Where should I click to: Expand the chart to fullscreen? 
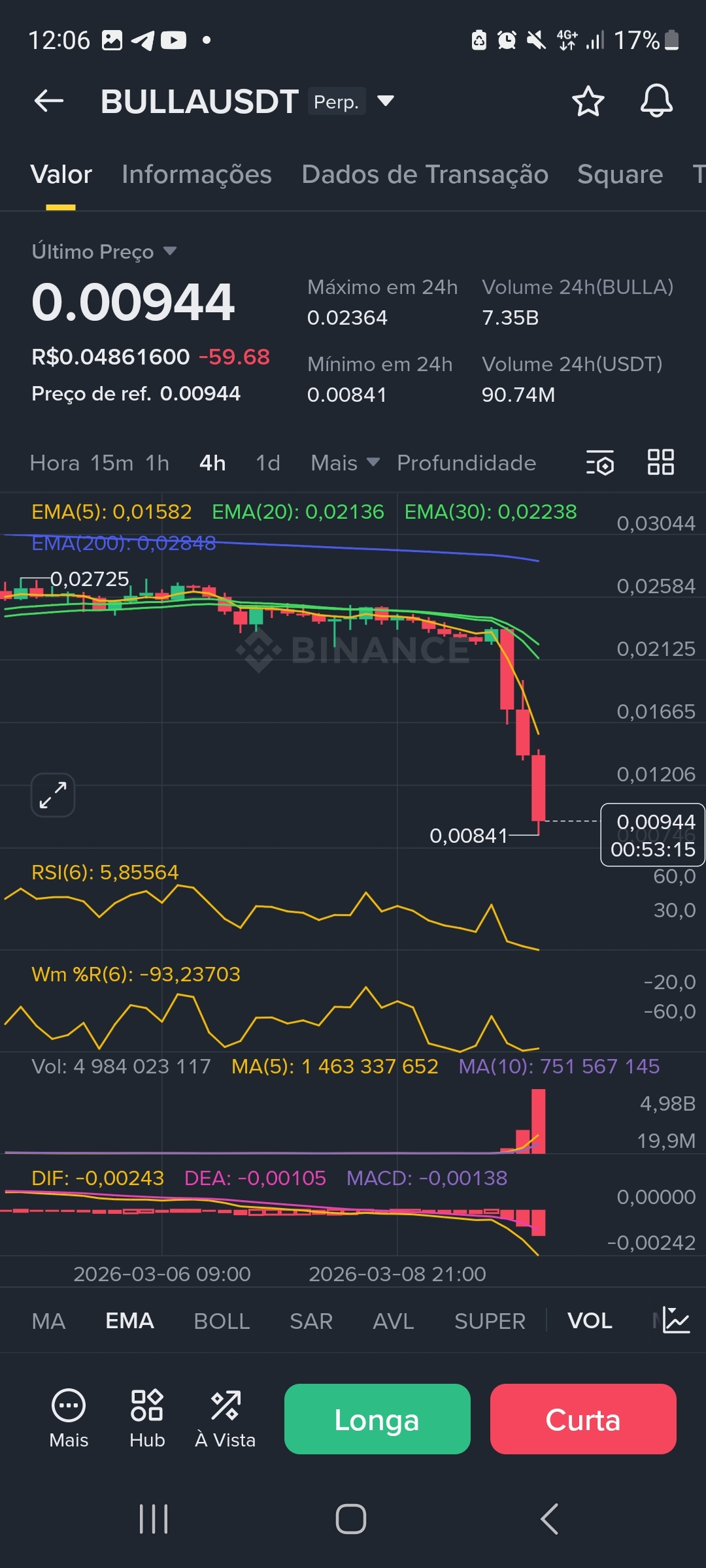(53, 795)
